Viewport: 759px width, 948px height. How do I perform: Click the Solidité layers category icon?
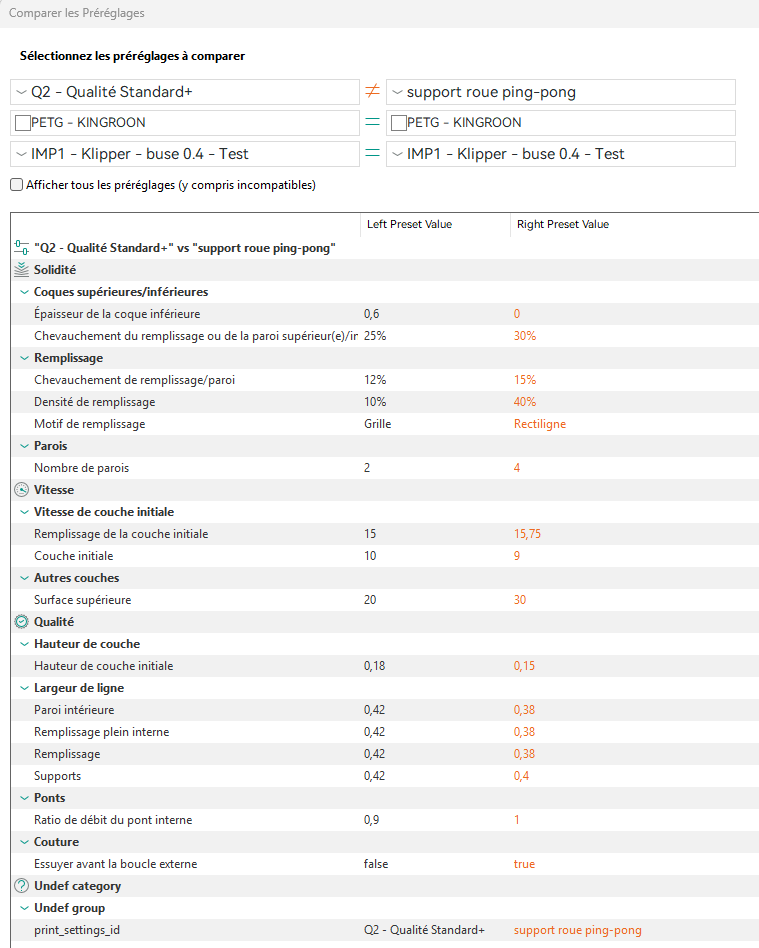pos(21,270)
